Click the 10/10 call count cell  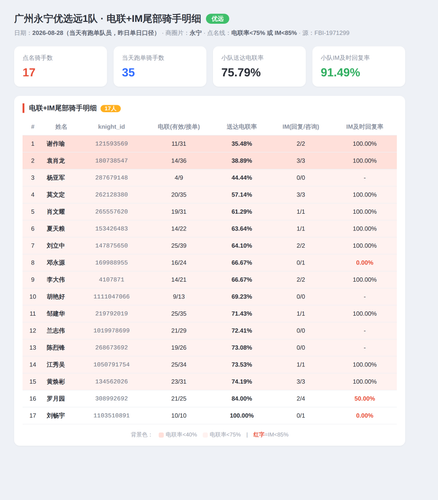point(179,416)
